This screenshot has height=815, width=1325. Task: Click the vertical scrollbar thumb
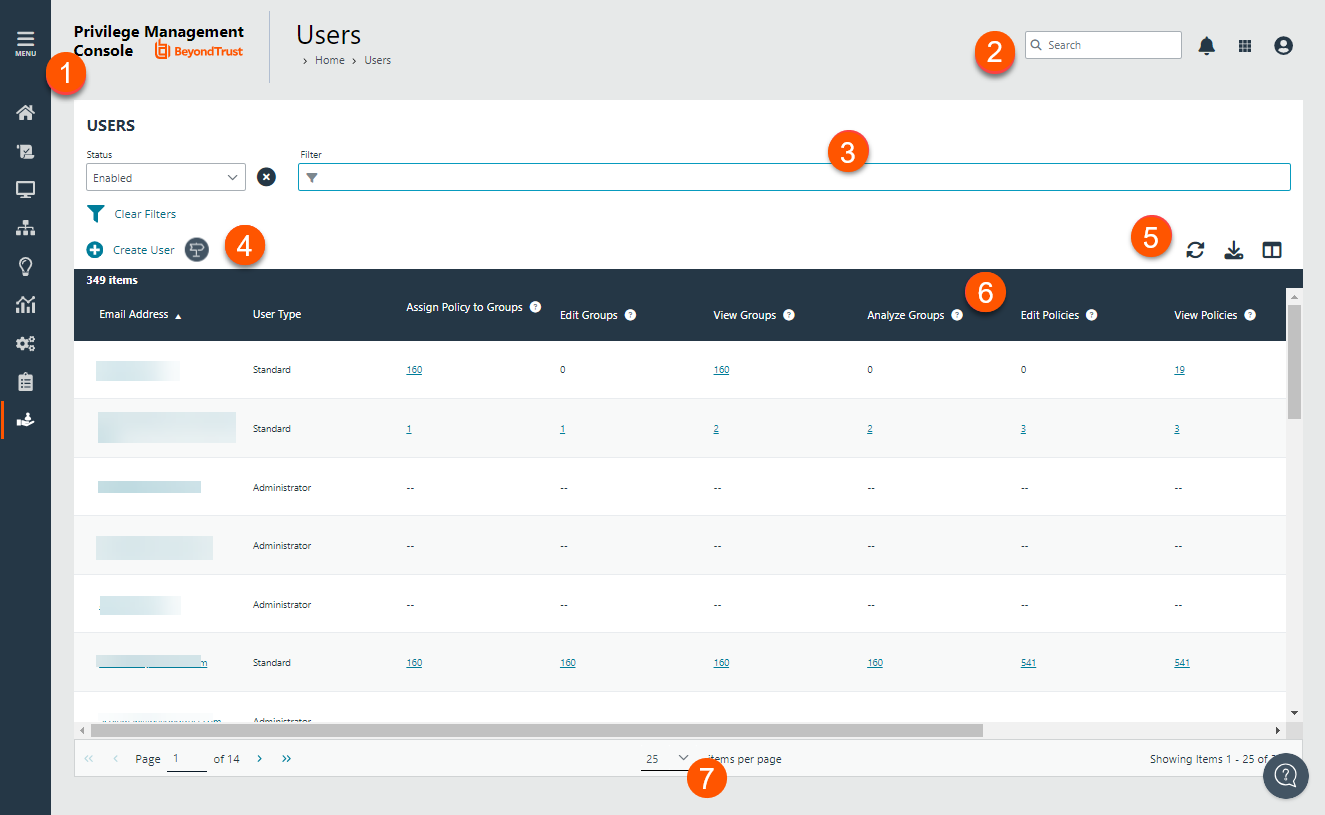pyautogui.click(x=1294, y=361)
